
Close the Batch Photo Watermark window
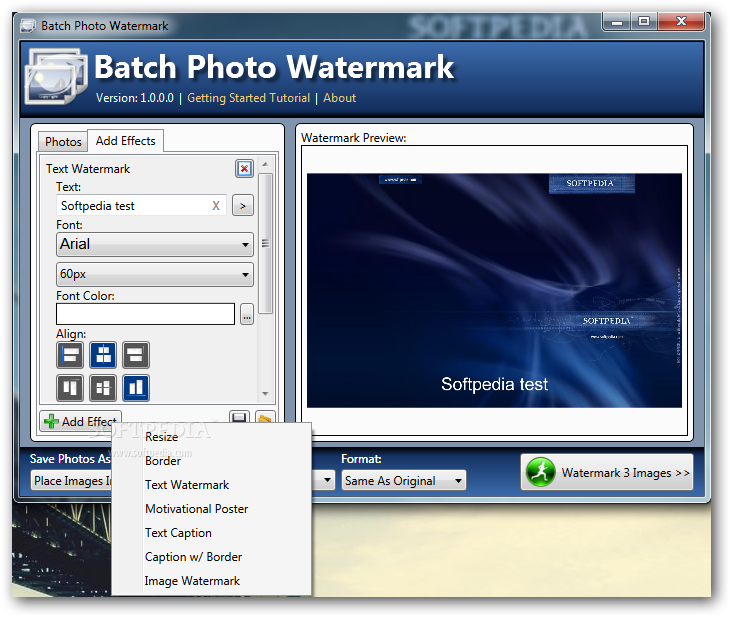coord(681,21)
